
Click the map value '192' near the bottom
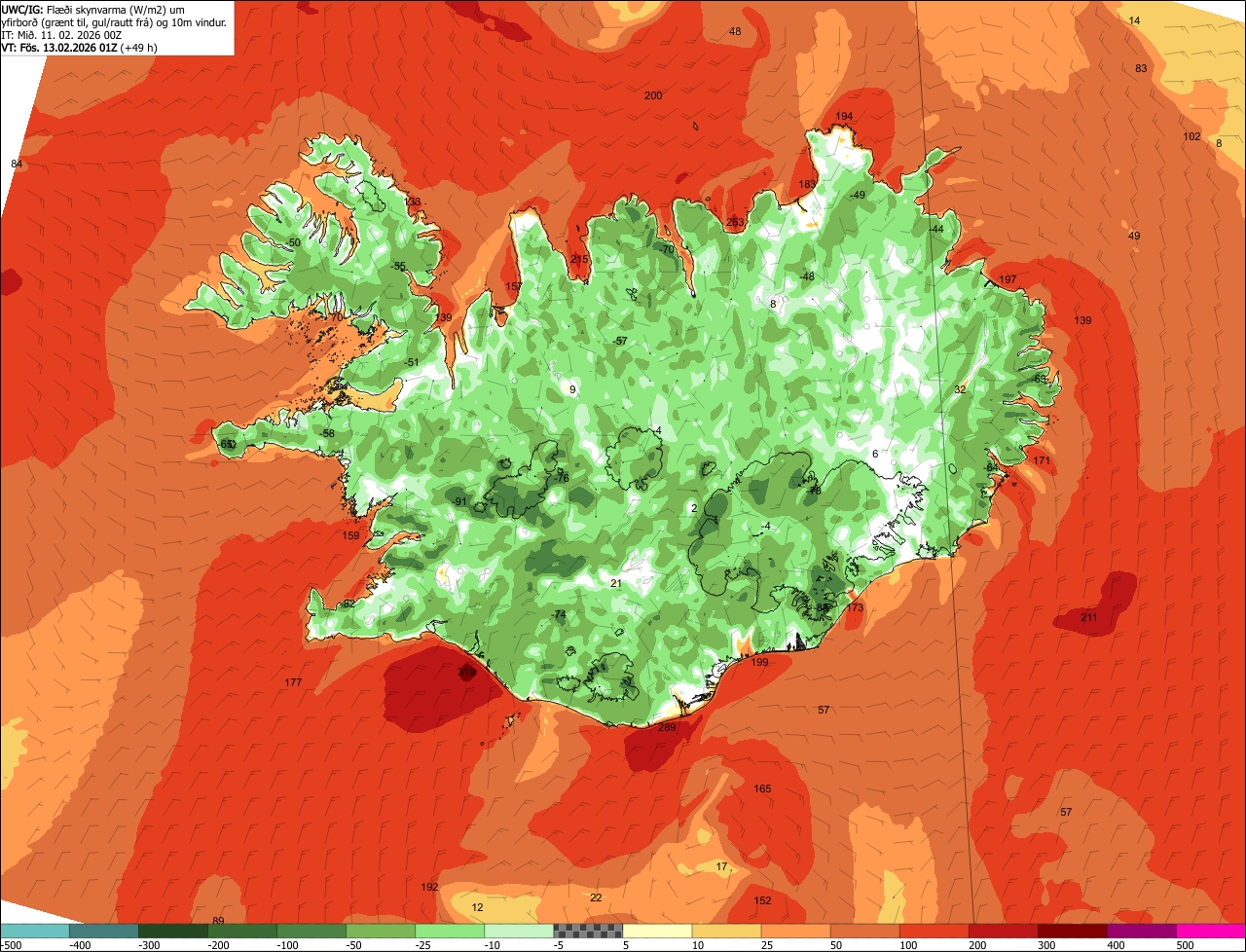tap(429, 887)
